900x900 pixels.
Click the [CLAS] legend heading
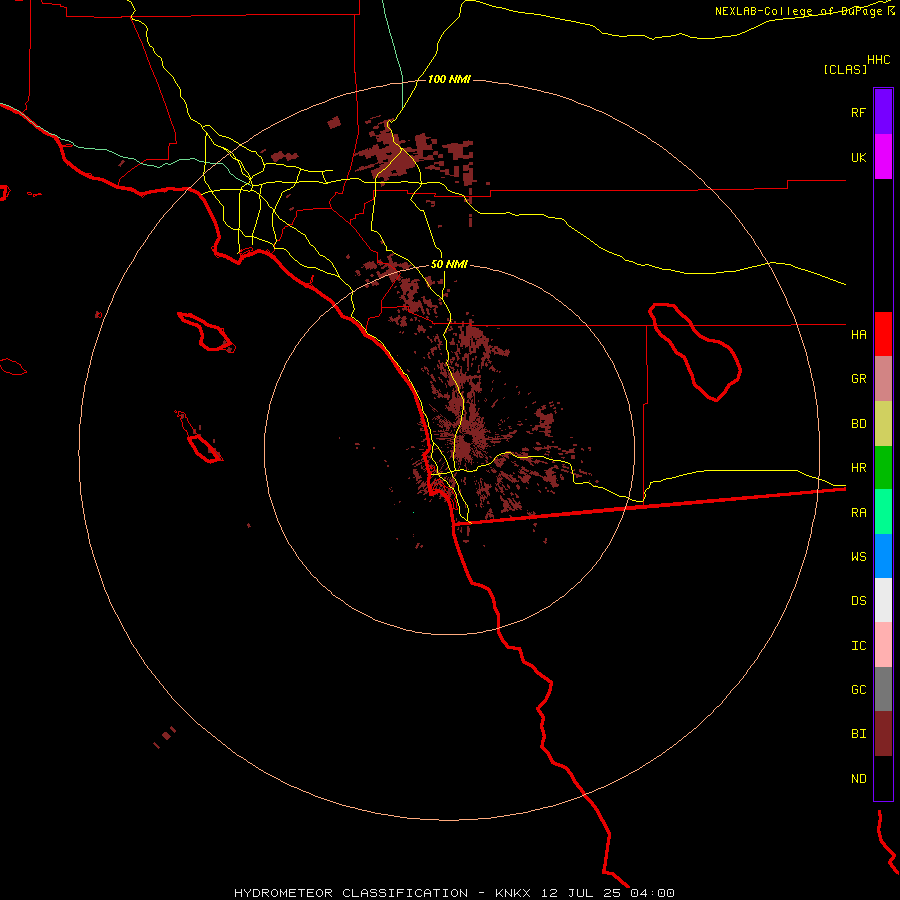pyautogui.click(x=845, y=69)
